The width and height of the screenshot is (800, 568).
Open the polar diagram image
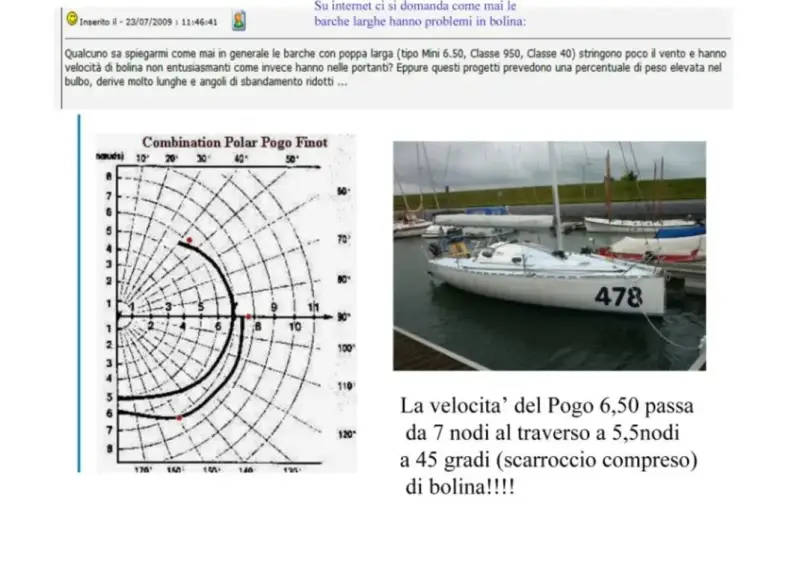click(x=227, y=304)
